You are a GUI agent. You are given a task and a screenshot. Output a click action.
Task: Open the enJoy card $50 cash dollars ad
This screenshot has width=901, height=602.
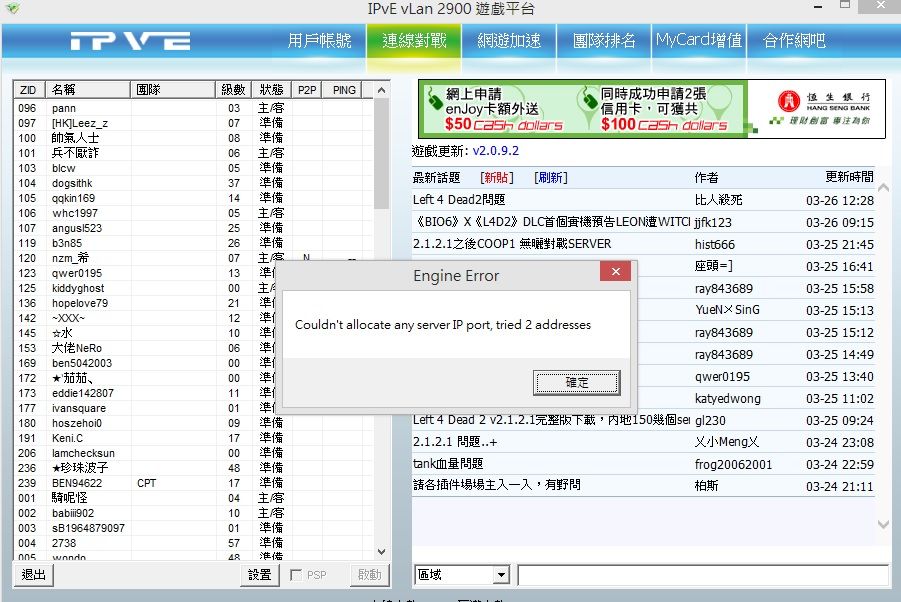pos(495,108)
